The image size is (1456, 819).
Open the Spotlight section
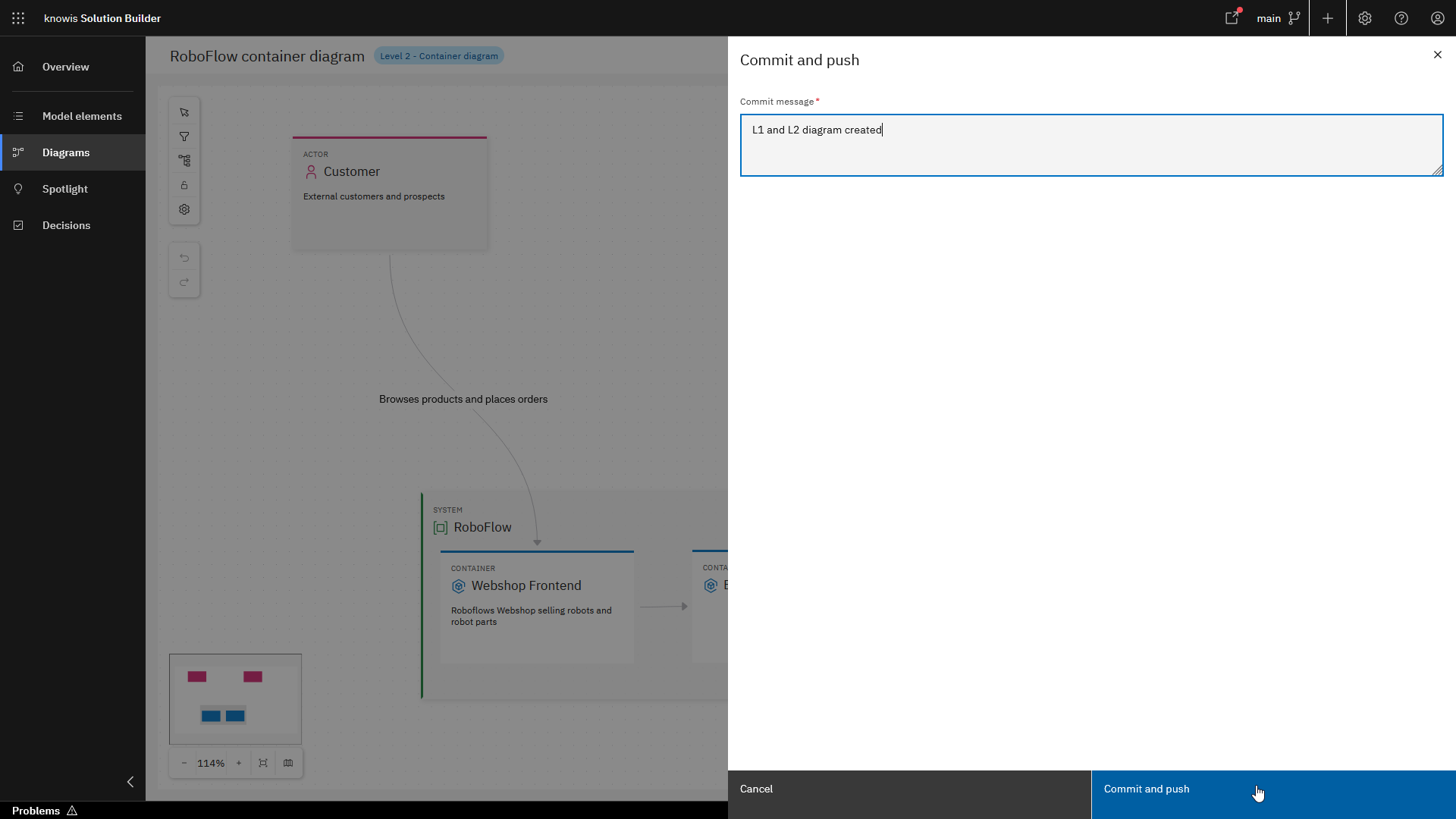pyautogui.click(x=64, y=188)
